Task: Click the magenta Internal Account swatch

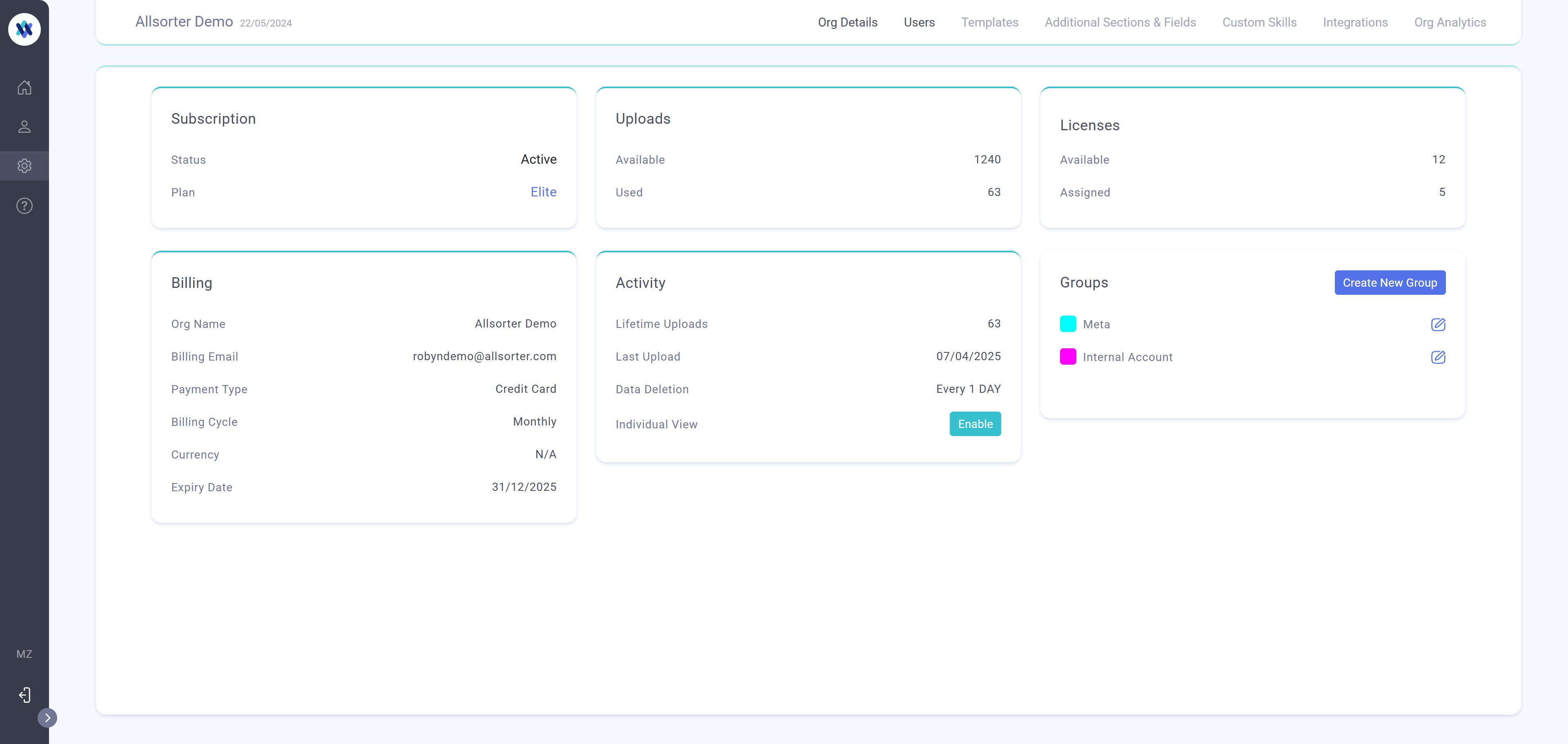Action: pyautogui.click(x=1068, y=356)
